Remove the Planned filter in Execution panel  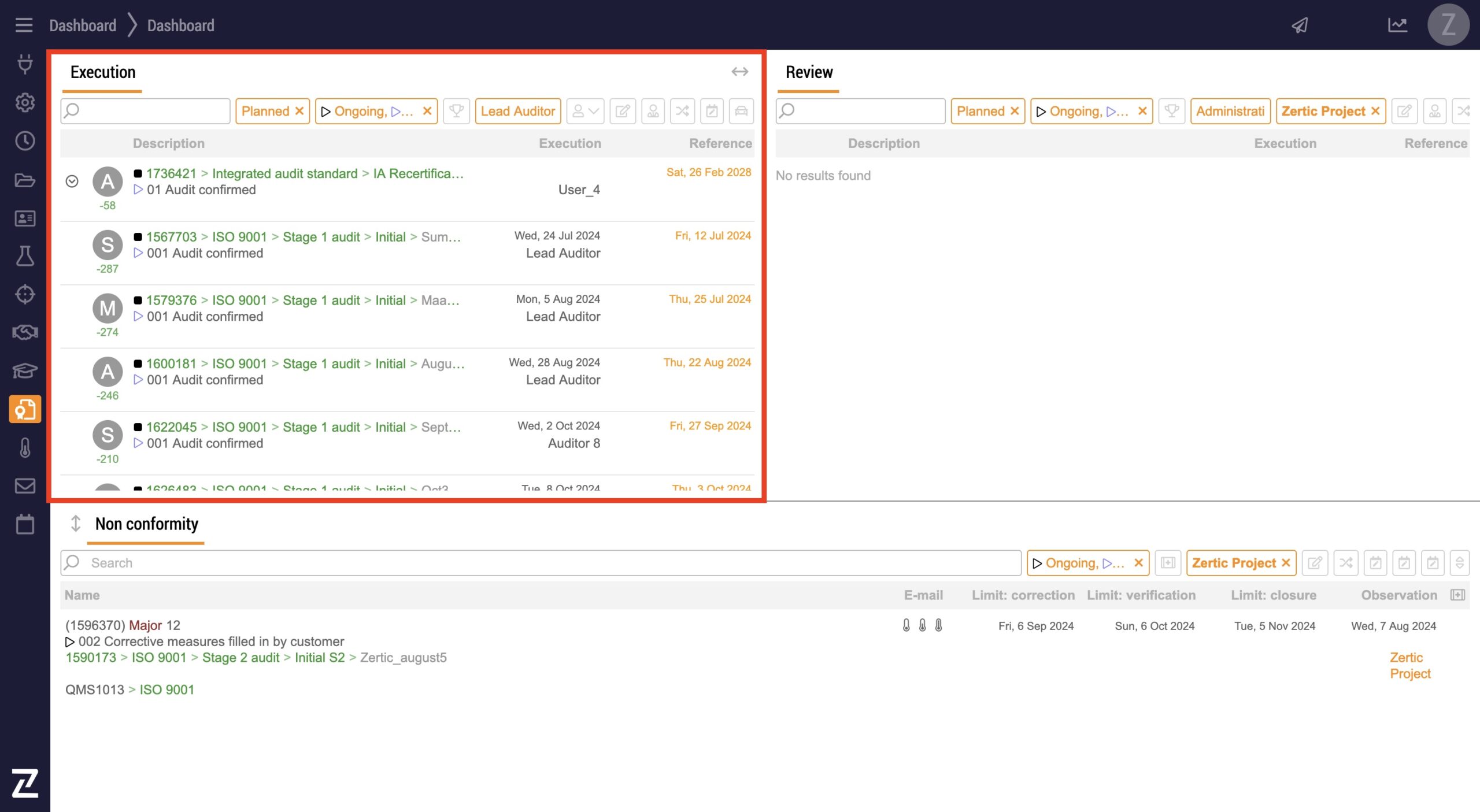point(299,111)
